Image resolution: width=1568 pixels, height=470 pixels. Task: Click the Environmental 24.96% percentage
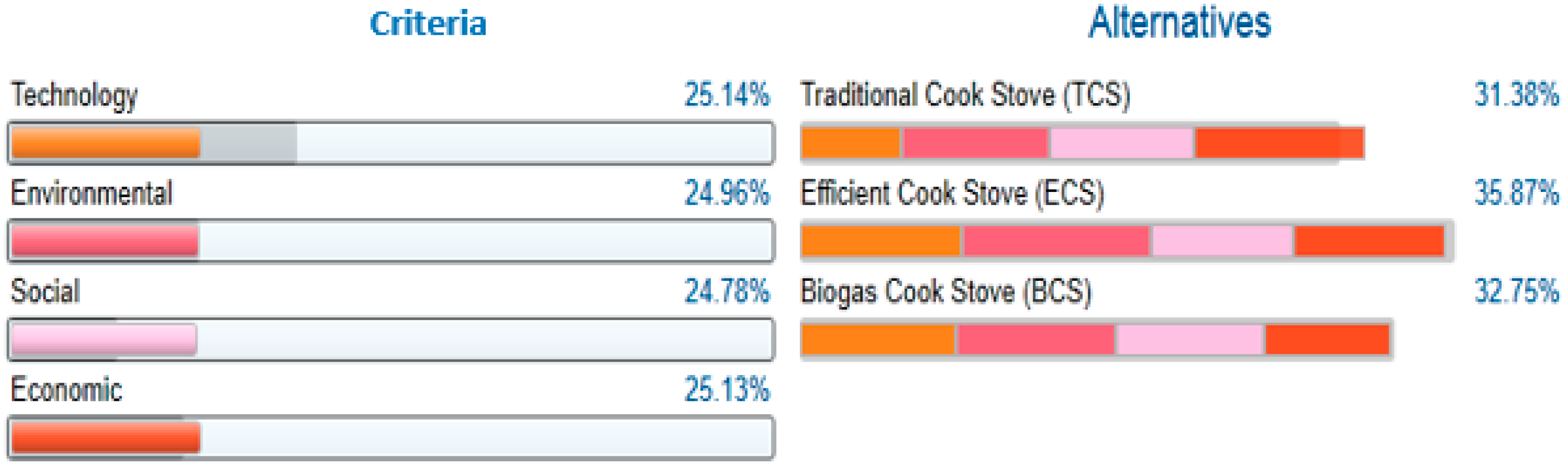click(727, 194)
